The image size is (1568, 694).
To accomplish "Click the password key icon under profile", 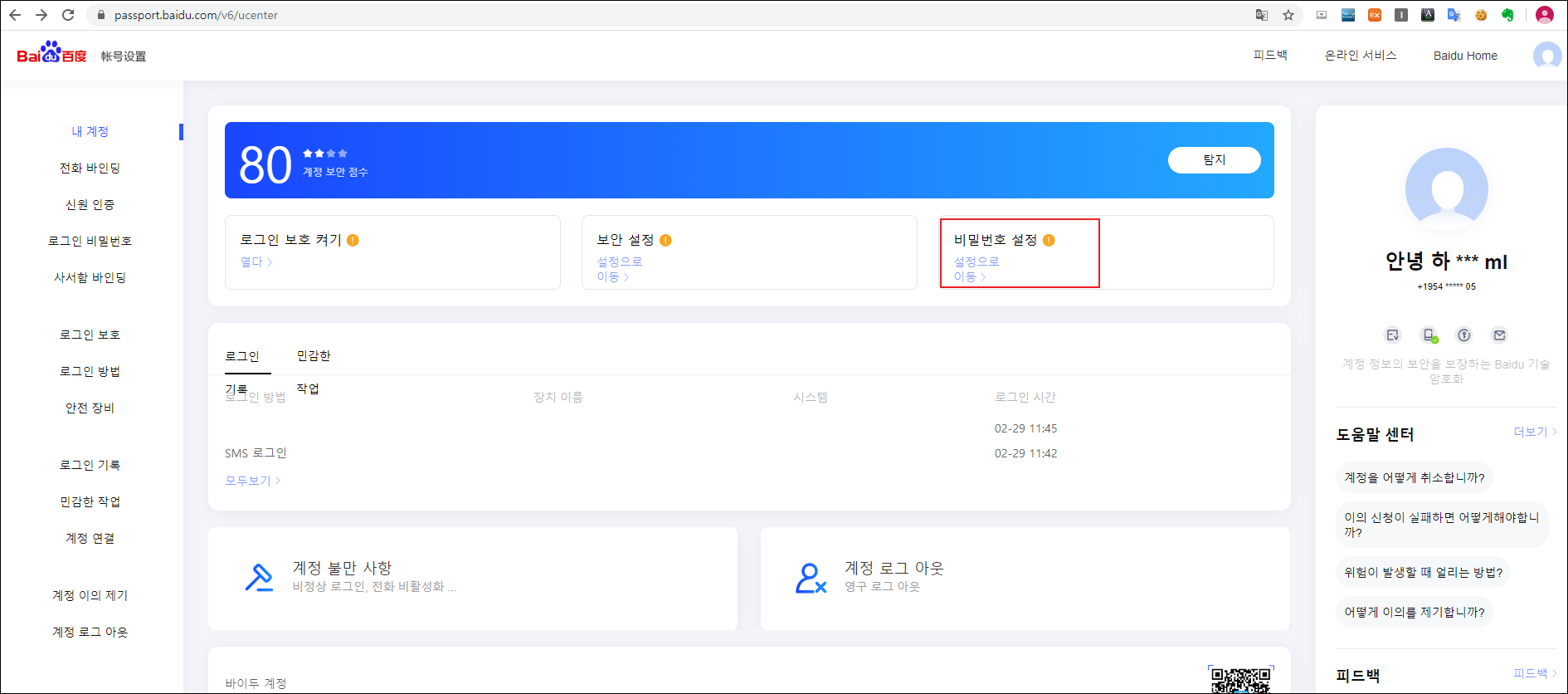I will click(x=1464, y=335).
